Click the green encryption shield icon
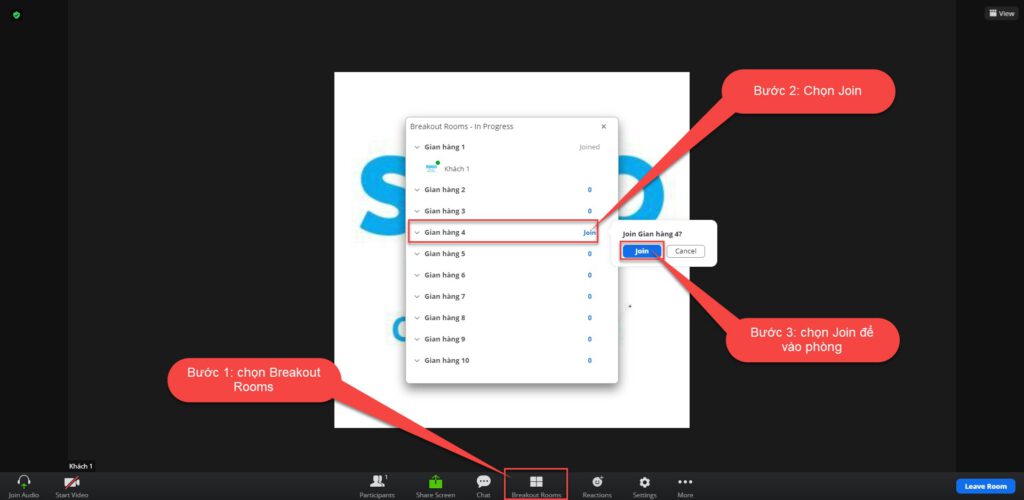This screenshot has height=500, width=1024. point(16,15)
